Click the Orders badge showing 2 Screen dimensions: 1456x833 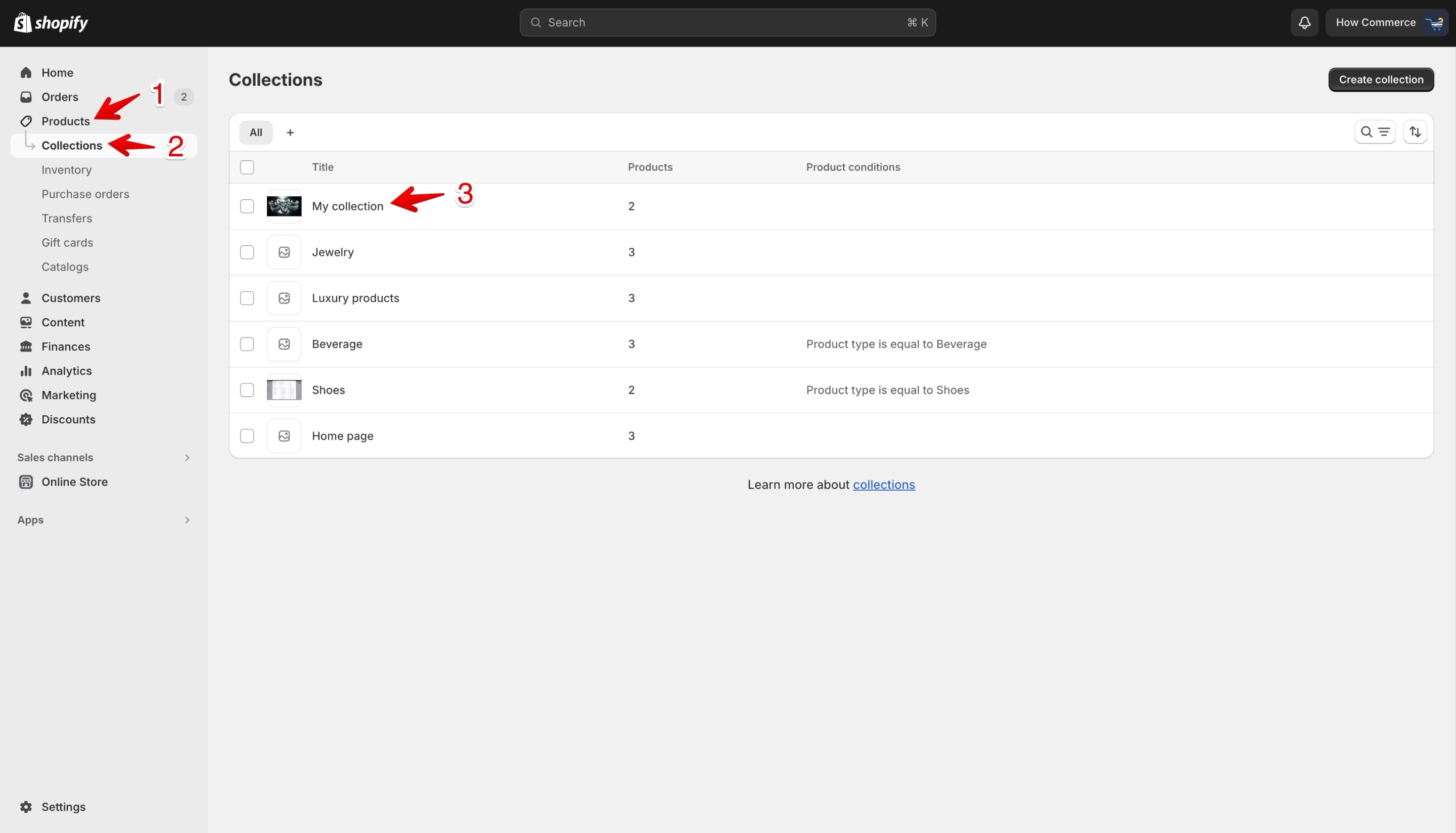tap(184, 97)
